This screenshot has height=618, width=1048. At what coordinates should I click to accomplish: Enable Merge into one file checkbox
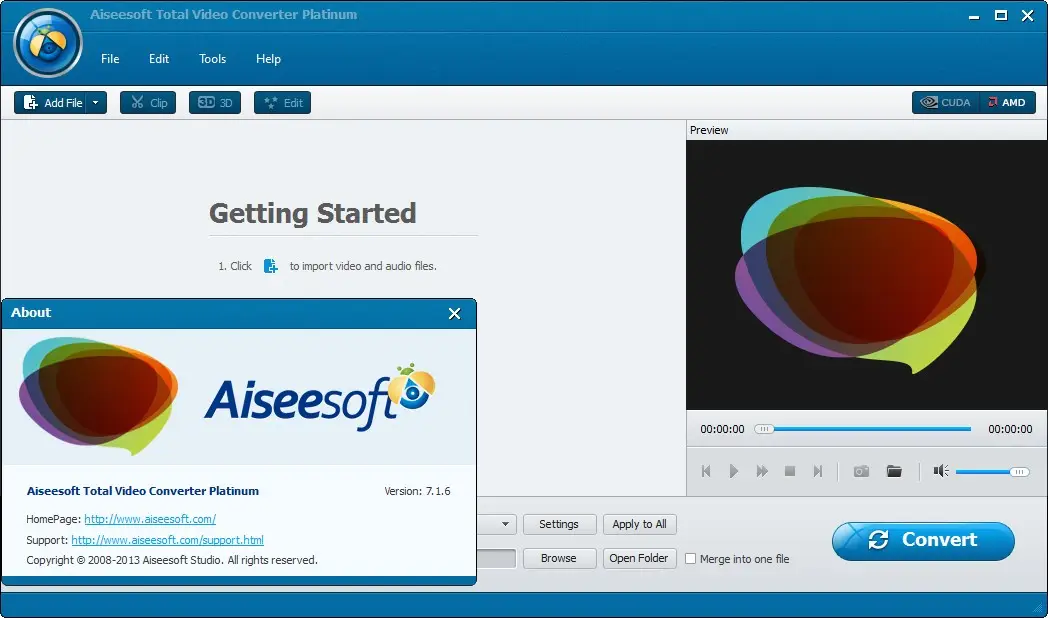click(691, 559)
